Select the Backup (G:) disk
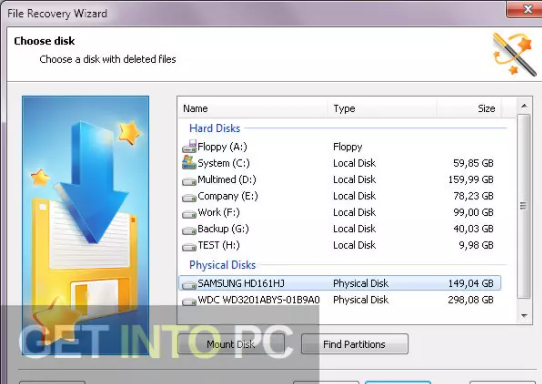This screenshot has height=384, width=542. pyautogui.click(x=340, y=228)
